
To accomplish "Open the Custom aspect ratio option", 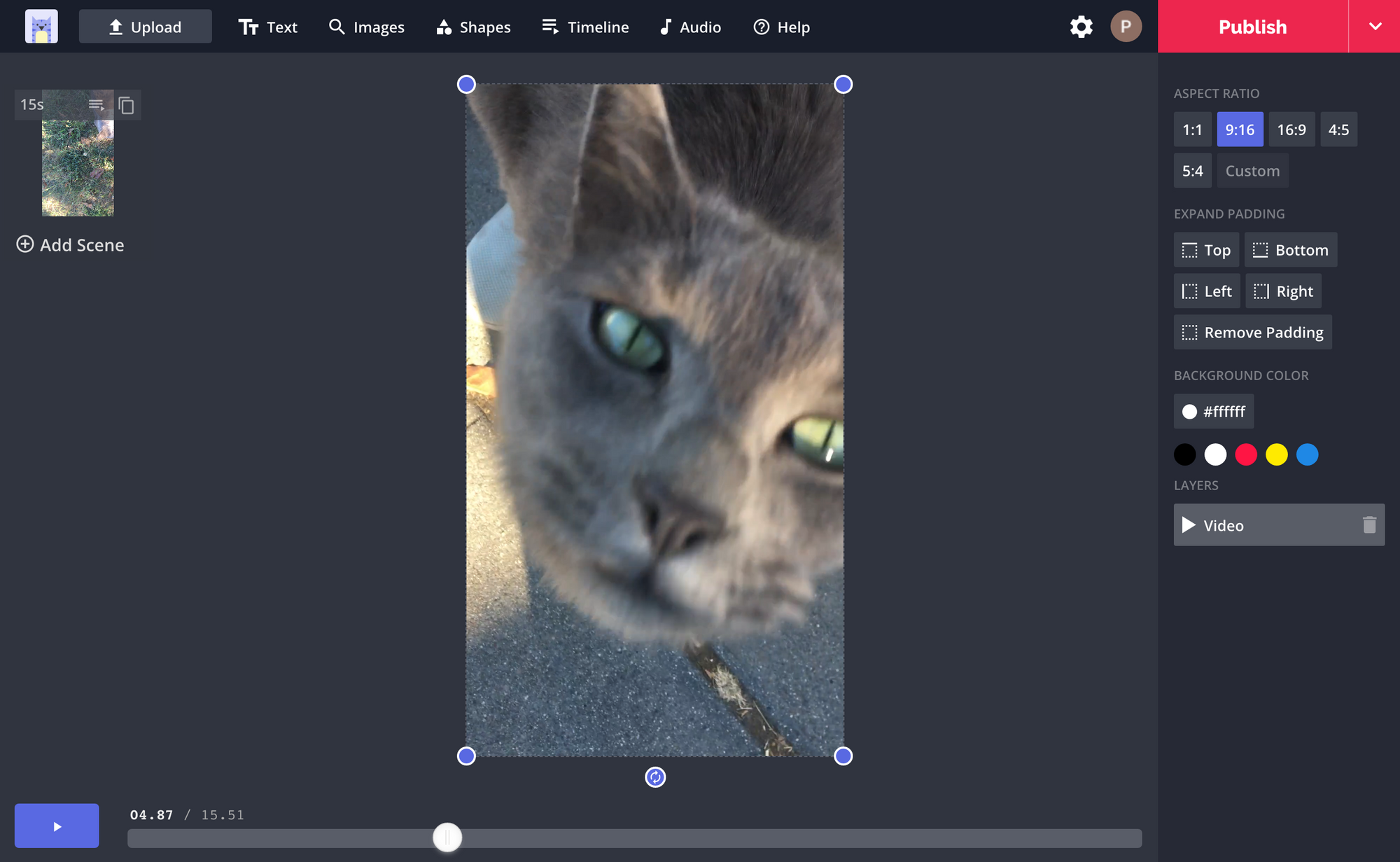I will 1252,171.
